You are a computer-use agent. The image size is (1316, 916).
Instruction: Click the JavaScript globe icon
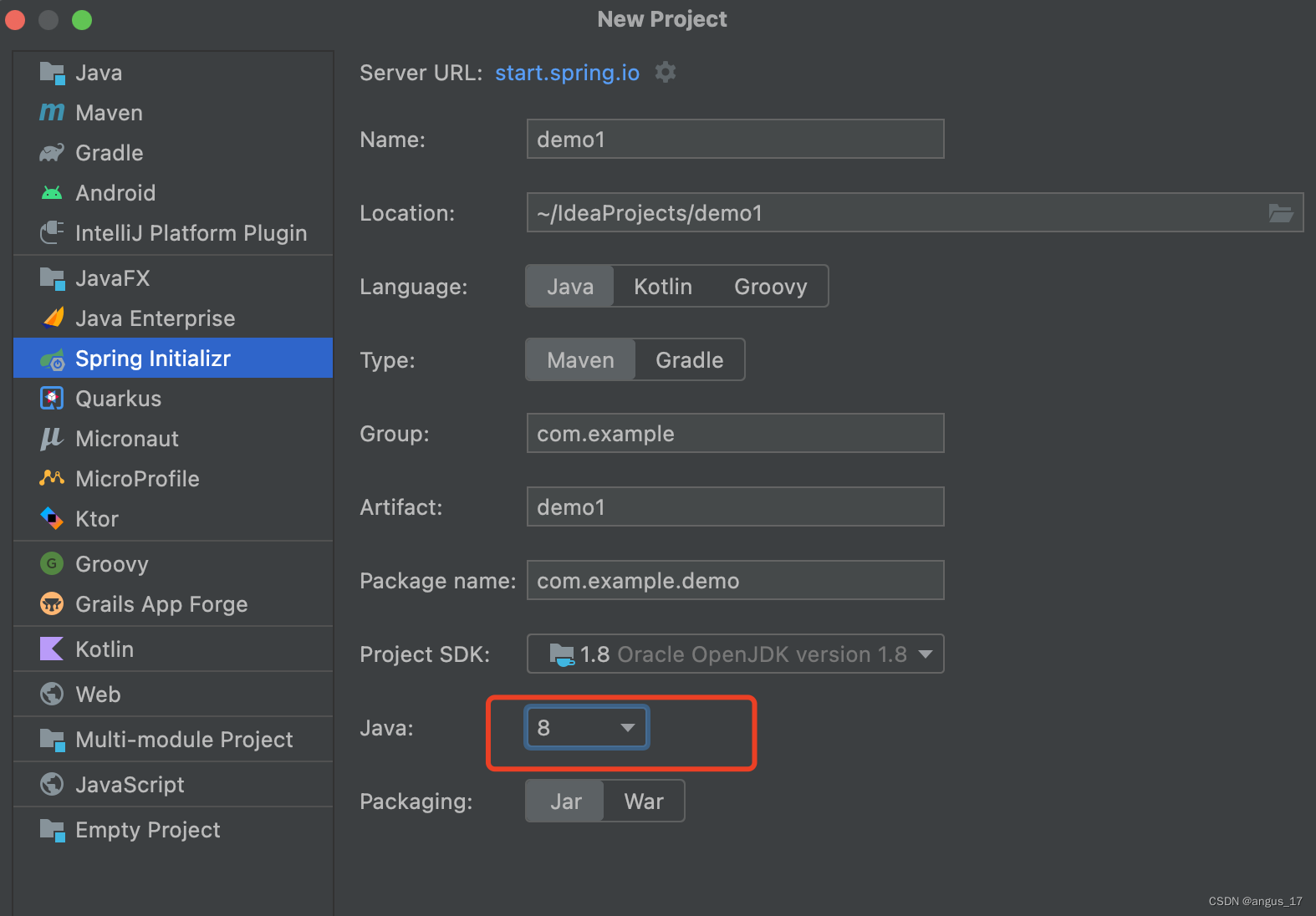[52, 784]
